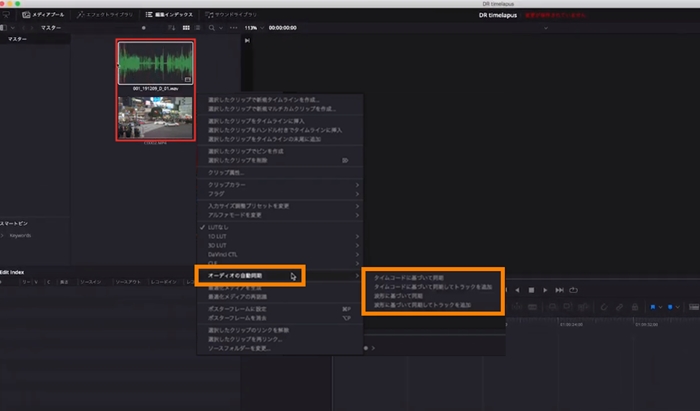Go back in bin navigation history

(24, 28)
